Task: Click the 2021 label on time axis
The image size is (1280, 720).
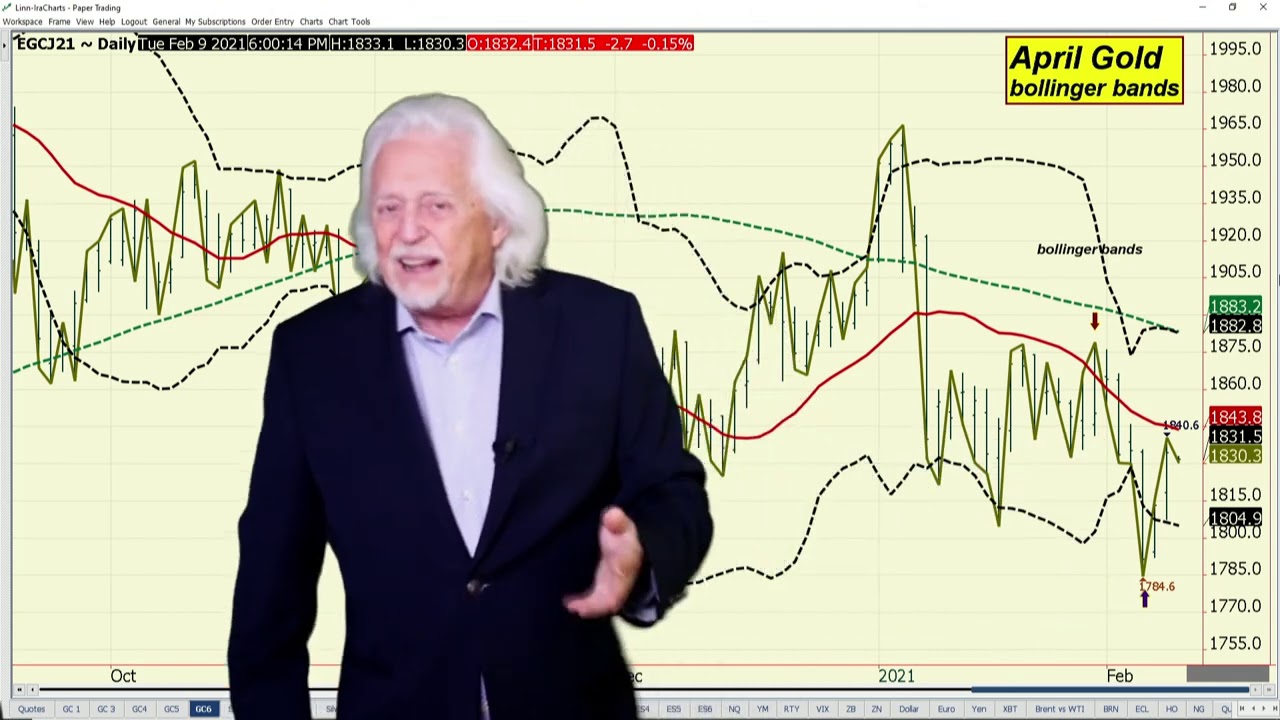Action: click(896, 676)
